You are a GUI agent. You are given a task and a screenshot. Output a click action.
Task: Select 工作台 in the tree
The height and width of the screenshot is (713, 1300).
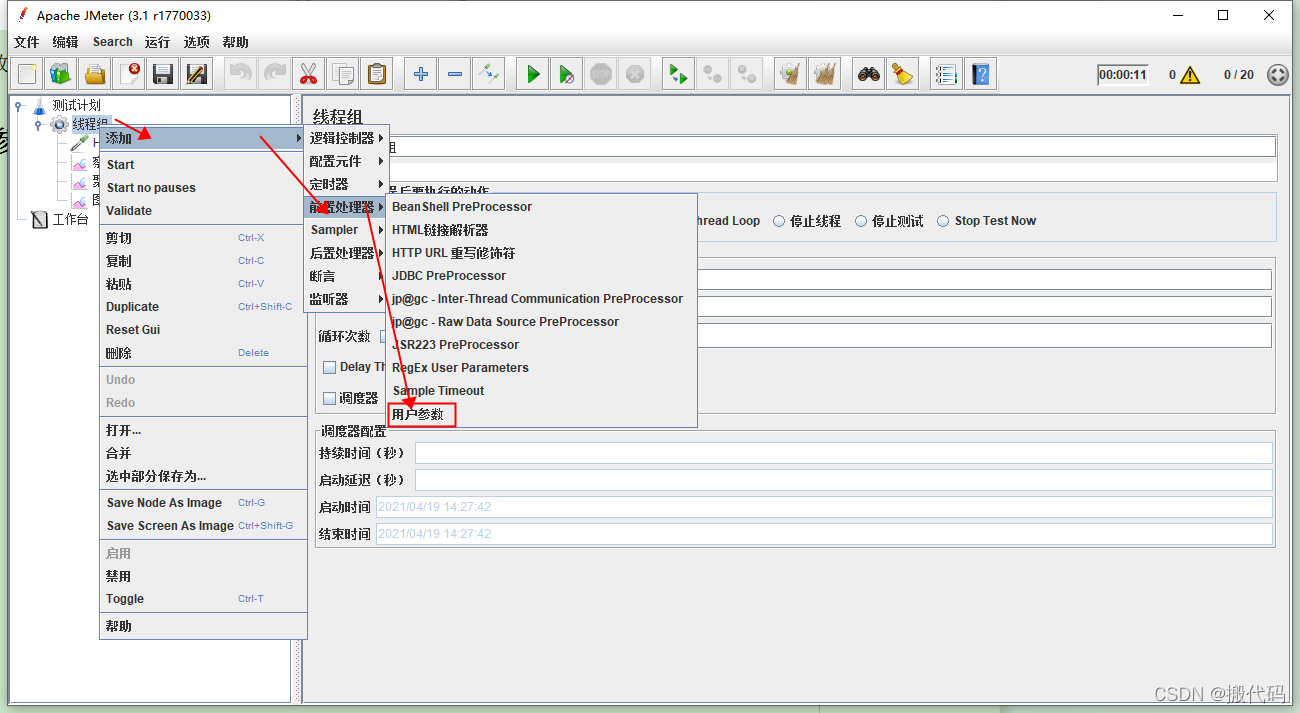(x=70, y=219)
